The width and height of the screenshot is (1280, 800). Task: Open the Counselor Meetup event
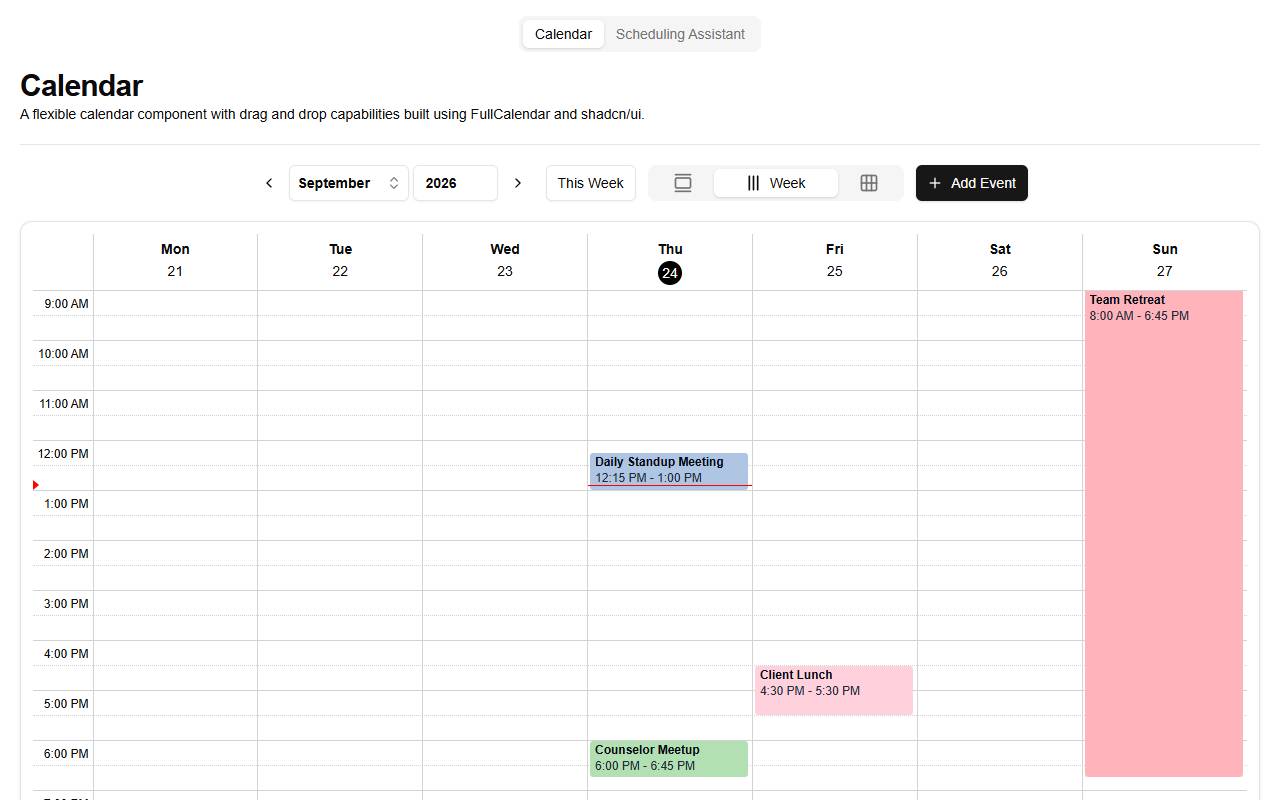669,759
